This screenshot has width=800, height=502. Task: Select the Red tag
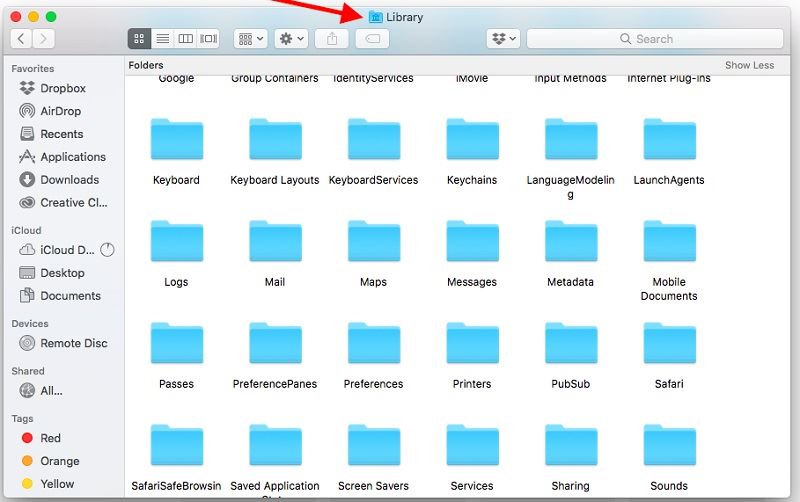tap(41, 438)
